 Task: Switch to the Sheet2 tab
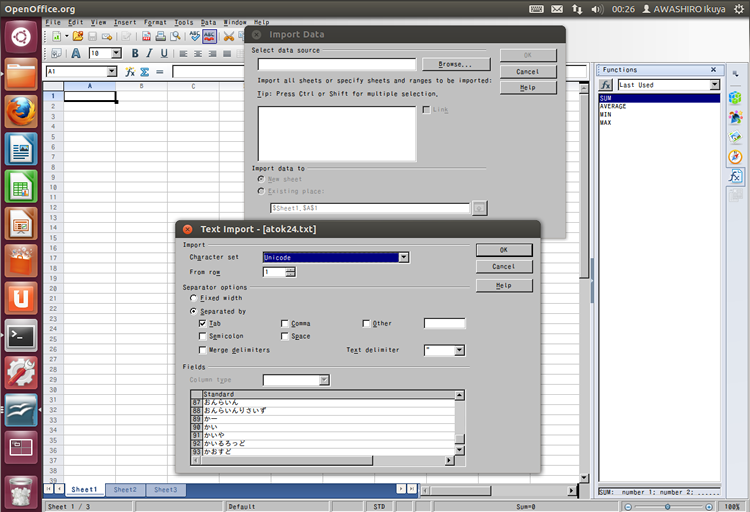[125, 490]
